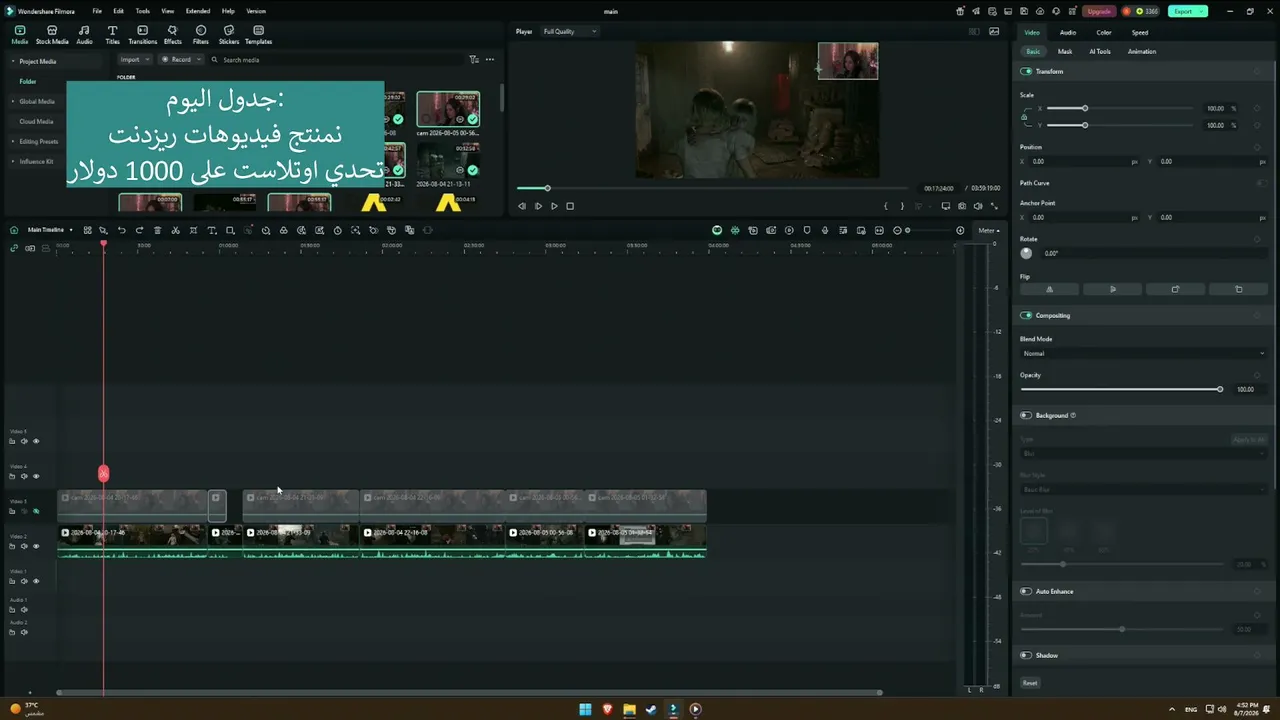The height and width of the screenshot is (720, 1280).
Task: Click the Redo icon in timeline toolbar
Action: [x=139, y=230]
